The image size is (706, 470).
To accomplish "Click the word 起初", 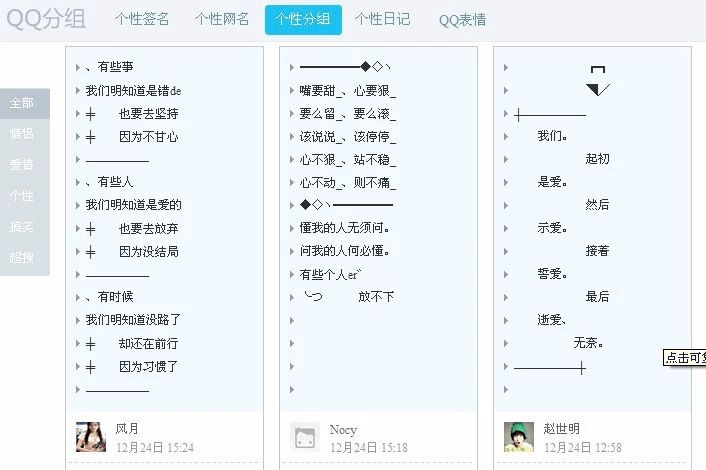I will (x=597, y=158).
